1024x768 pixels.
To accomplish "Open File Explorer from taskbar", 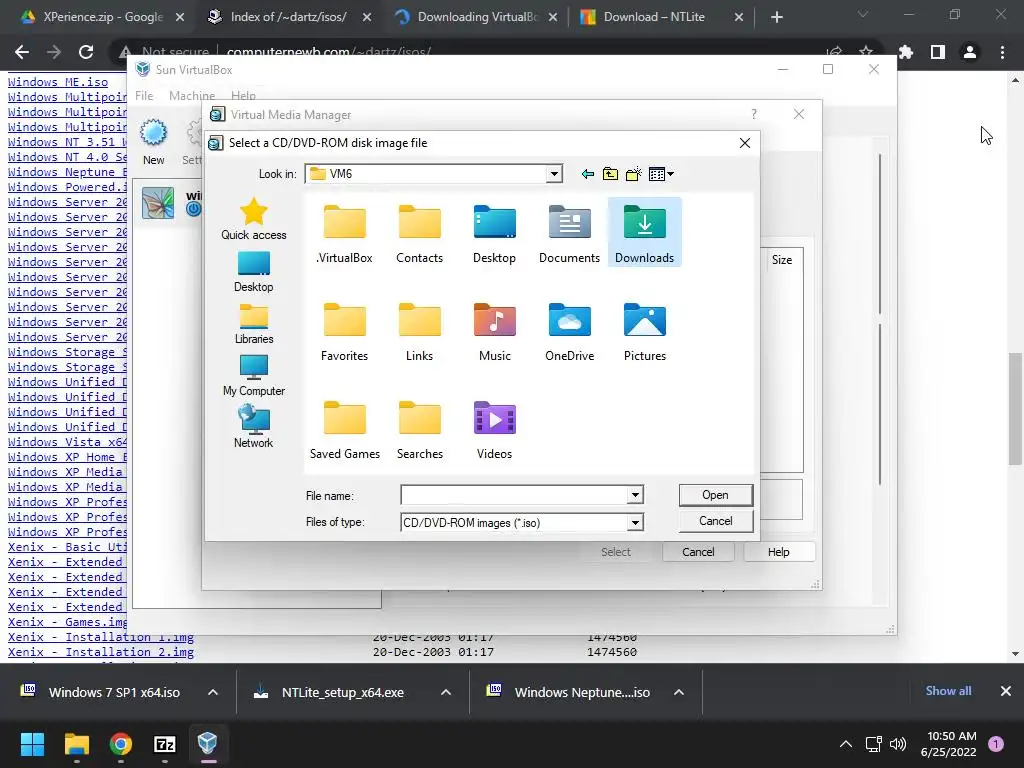I will [x=76, y=744].
